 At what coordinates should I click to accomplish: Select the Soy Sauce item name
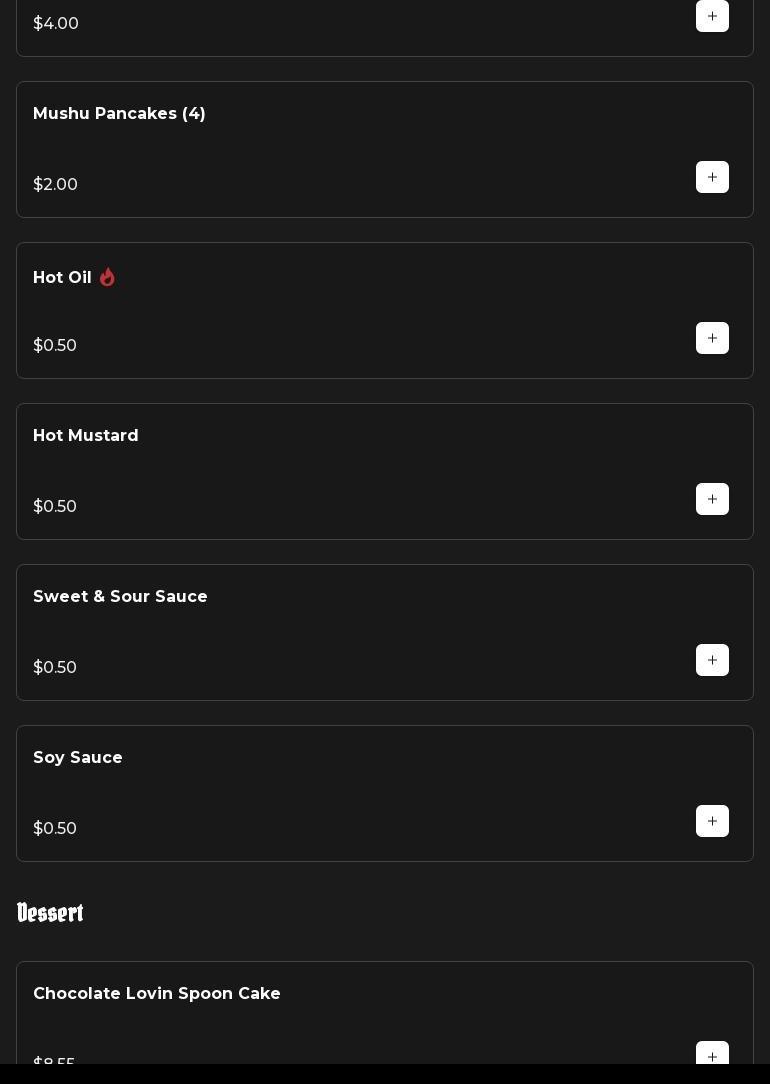pyautogui.click(x=78, y=758)
